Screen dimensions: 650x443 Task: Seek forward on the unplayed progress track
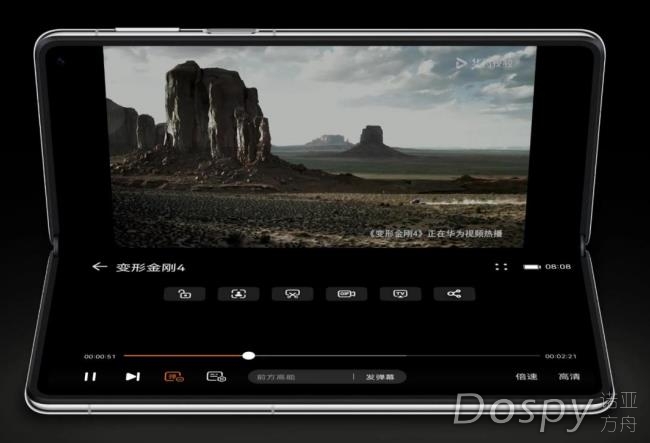[x=397, y=356]
